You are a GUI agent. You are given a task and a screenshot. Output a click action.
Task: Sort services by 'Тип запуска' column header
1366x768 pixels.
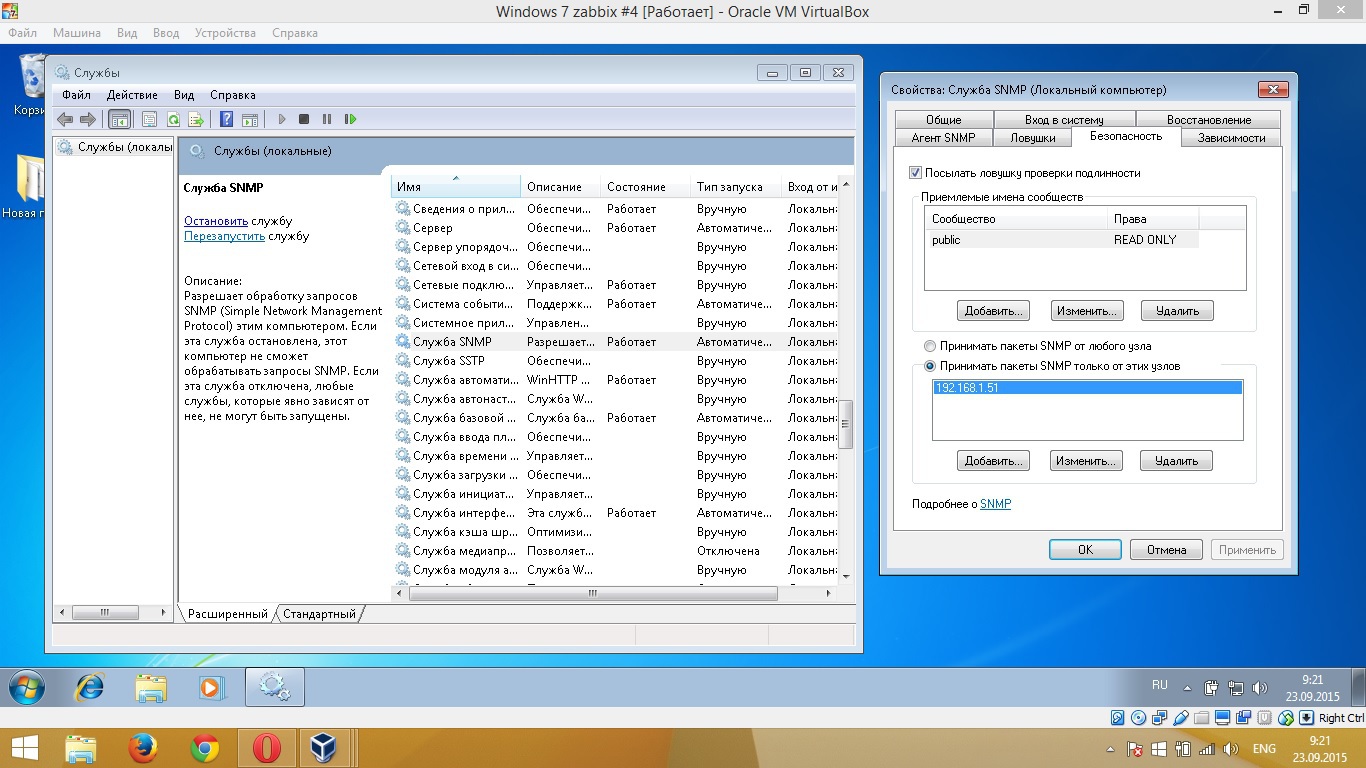tap(736, 187)
